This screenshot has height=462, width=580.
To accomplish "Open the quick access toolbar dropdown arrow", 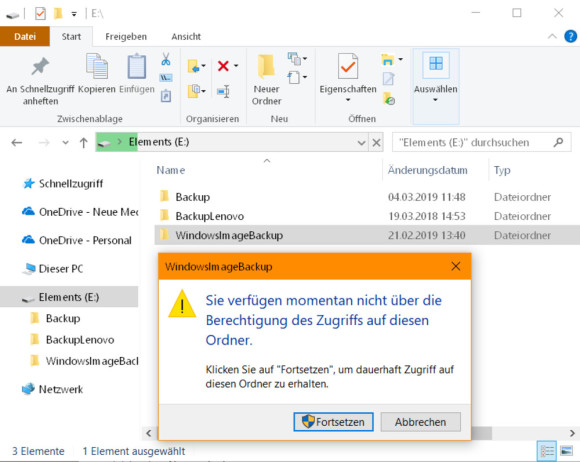I will [74, 14].
